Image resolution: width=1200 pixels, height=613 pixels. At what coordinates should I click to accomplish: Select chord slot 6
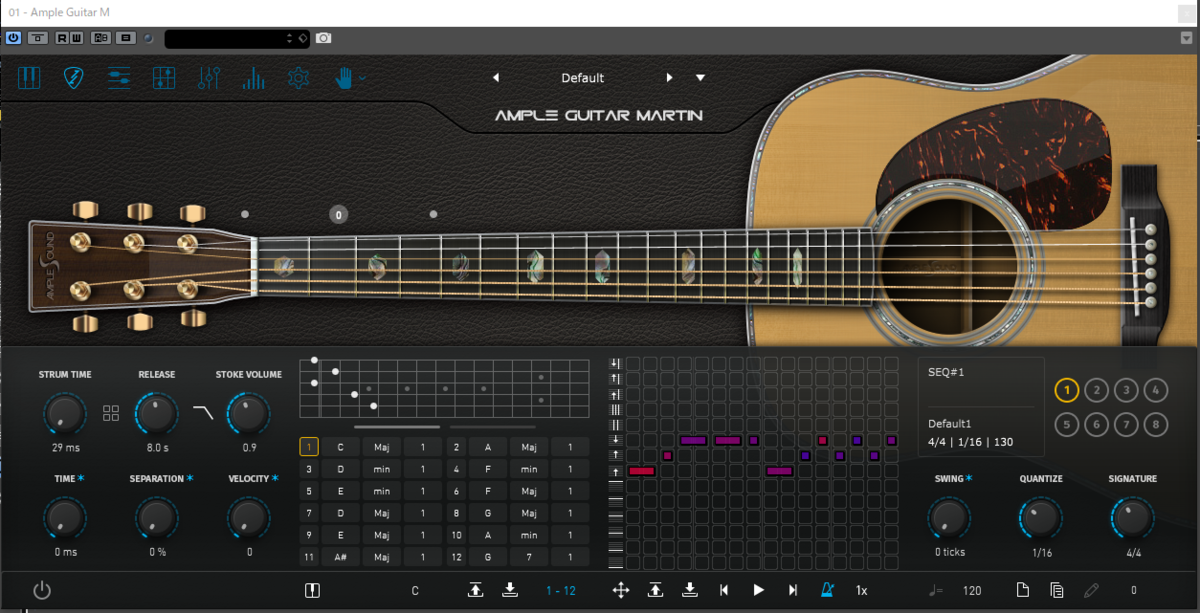pyautogui.click(x=456, y=491)
